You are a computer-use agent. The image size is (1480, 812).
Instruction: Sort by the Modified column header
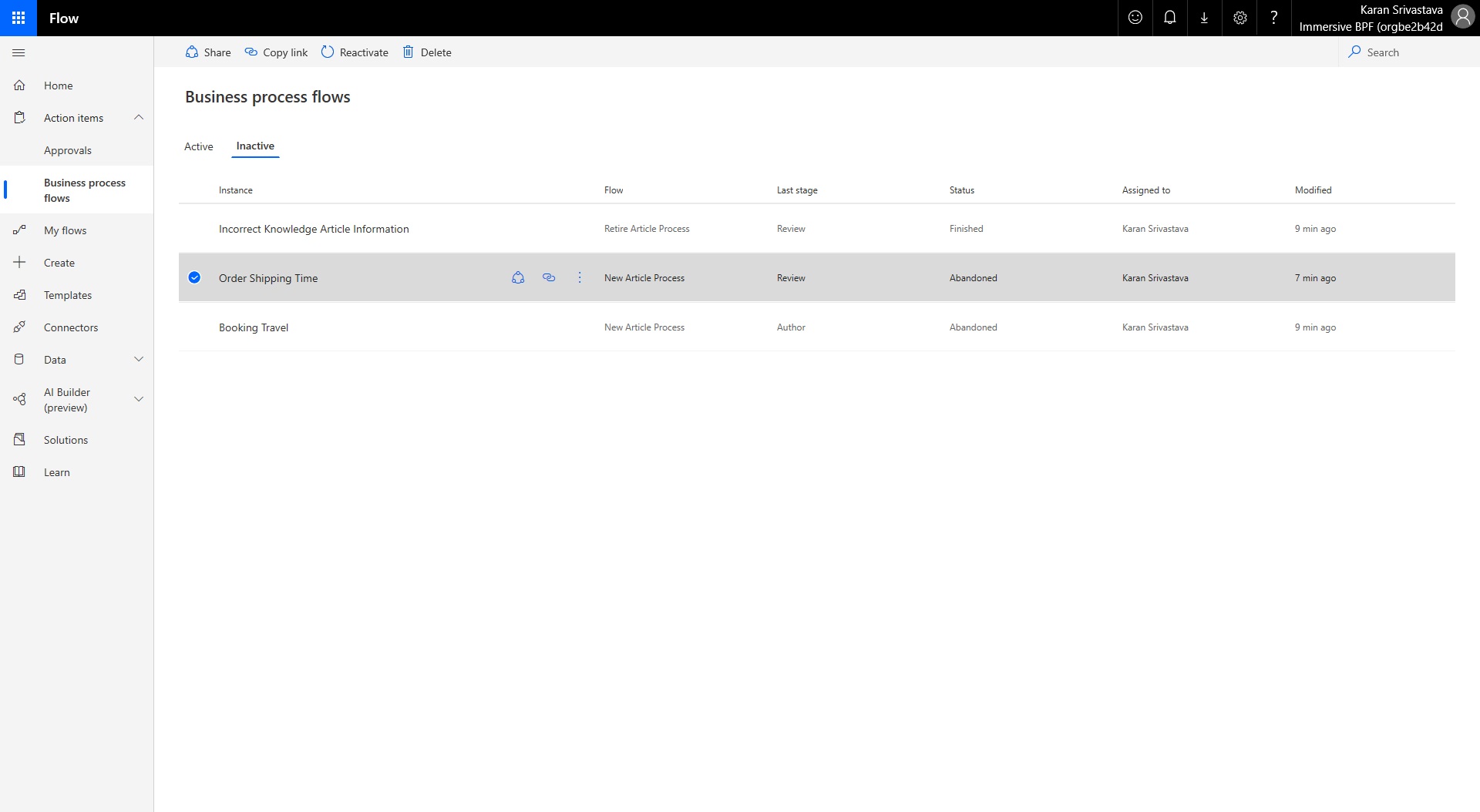coord(1313,190)
